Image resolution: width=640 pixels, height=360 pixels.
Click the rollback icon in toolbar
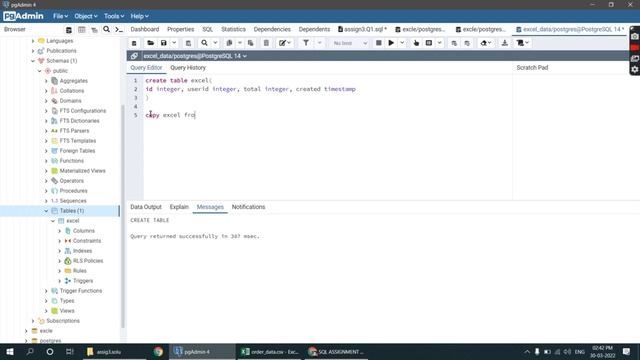click(467, 43)
